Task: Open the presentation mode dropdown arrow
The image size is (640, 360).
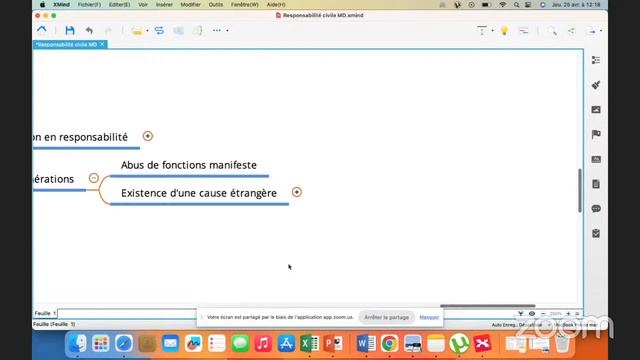Action: click(x=493, y=31)
